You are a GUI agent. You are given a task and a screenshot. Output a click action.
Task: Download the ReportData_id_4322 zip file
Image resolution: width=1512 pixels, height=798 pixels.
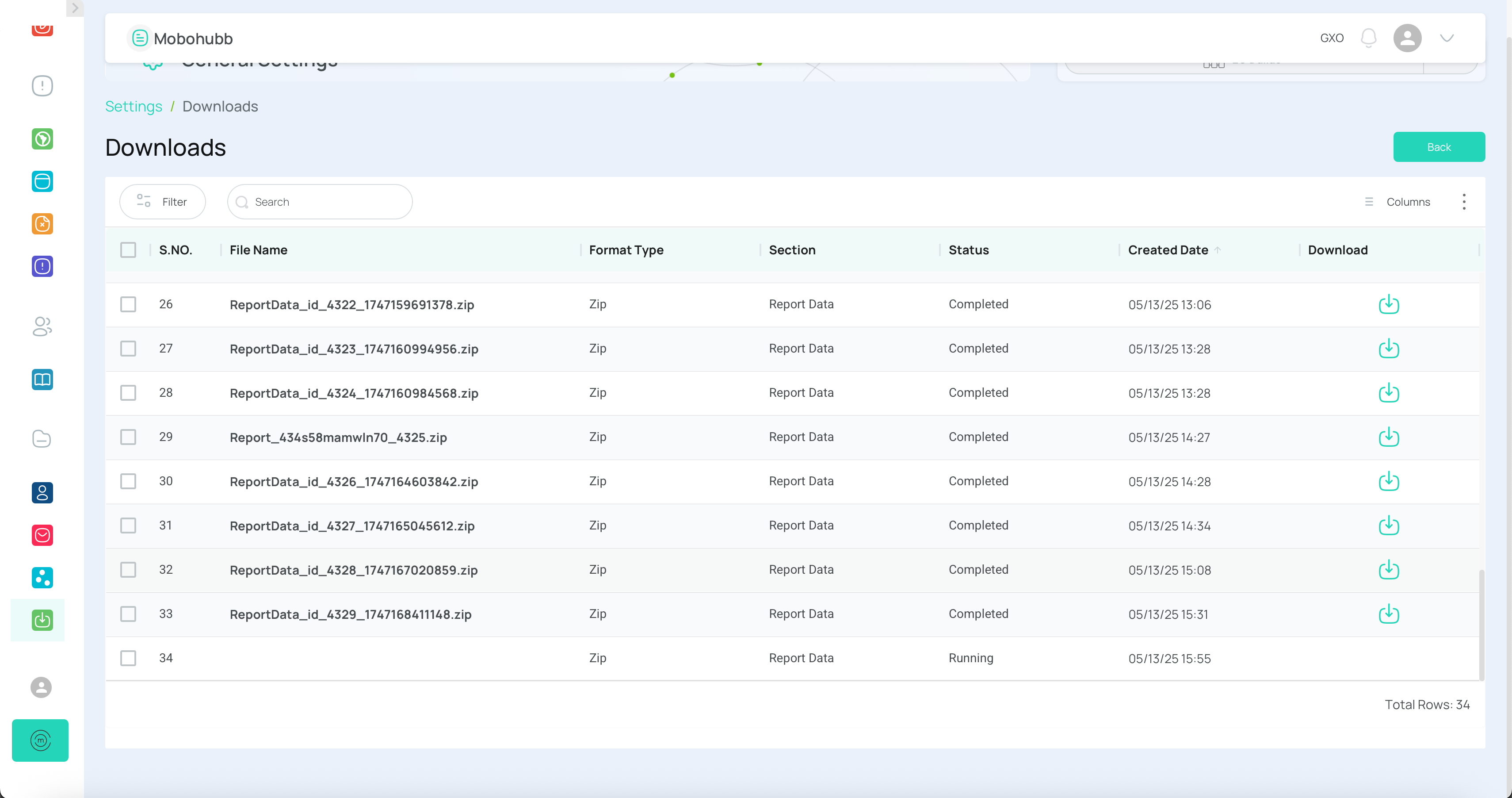(x=1388, y=304)
